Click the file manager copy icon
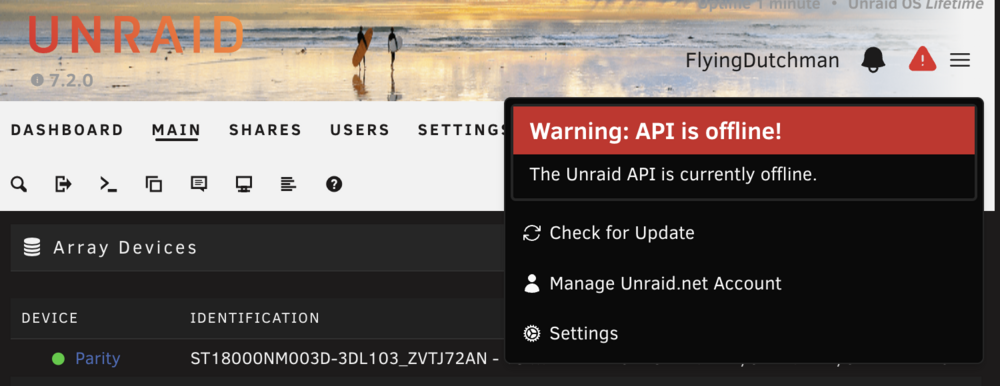This screenshot has height=386, width=1000. (154, 185)
